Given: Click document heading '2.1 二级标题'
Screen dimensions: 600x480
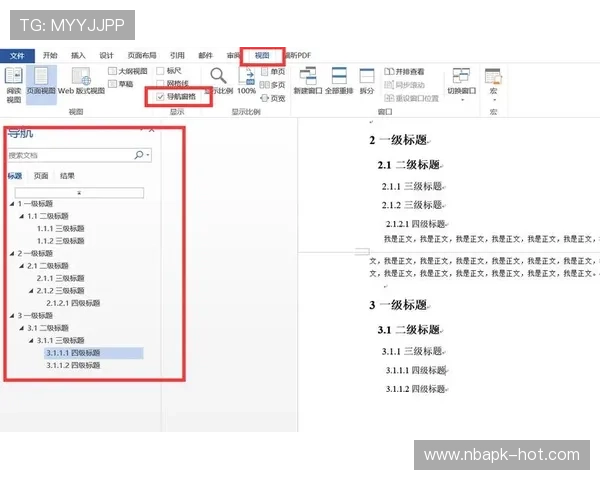Looking at the screenshot, I should 409,165.
